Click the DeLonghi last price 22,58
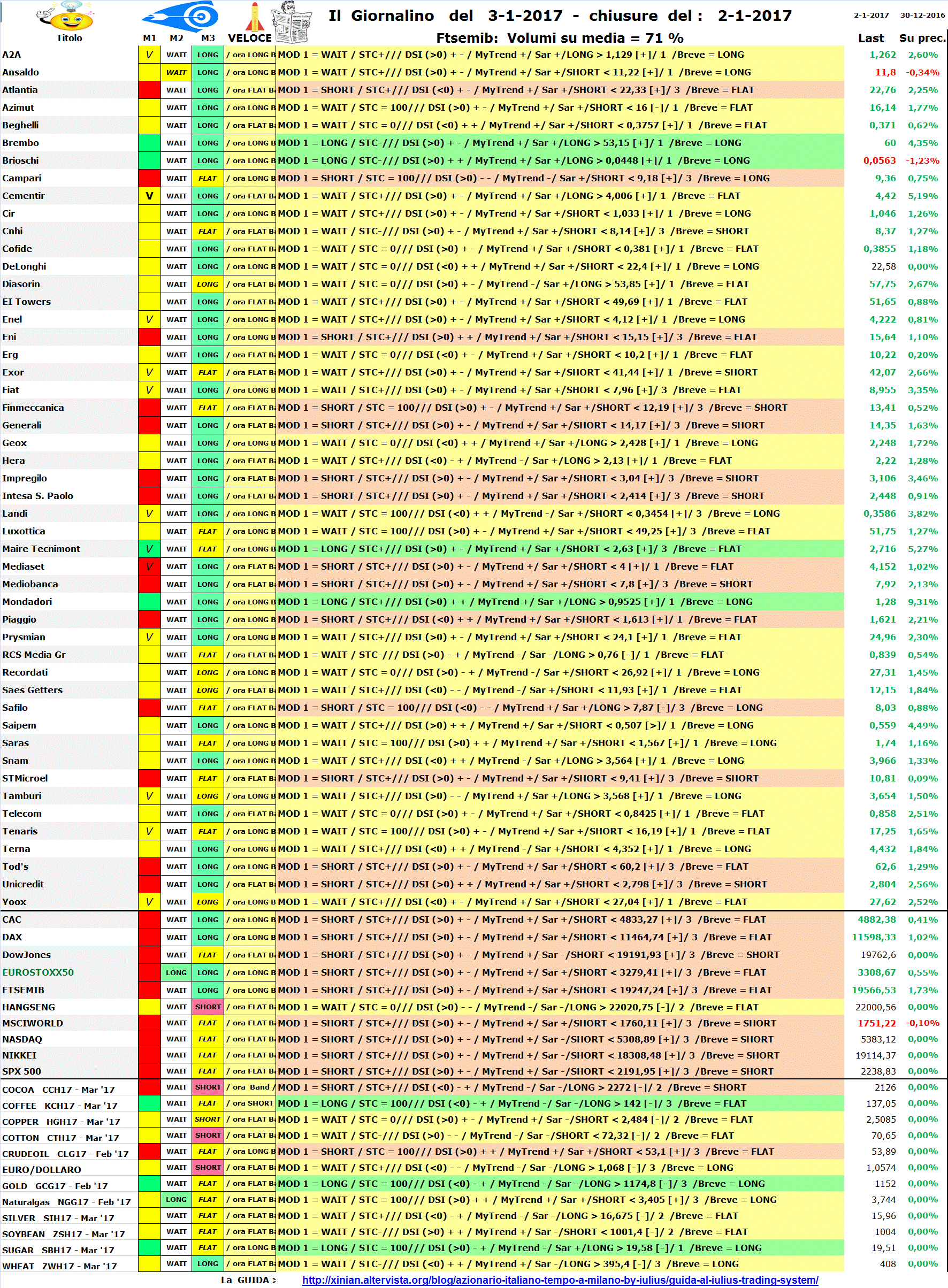The height and width of the screenshot is (1288, 948). coord(883,266)
